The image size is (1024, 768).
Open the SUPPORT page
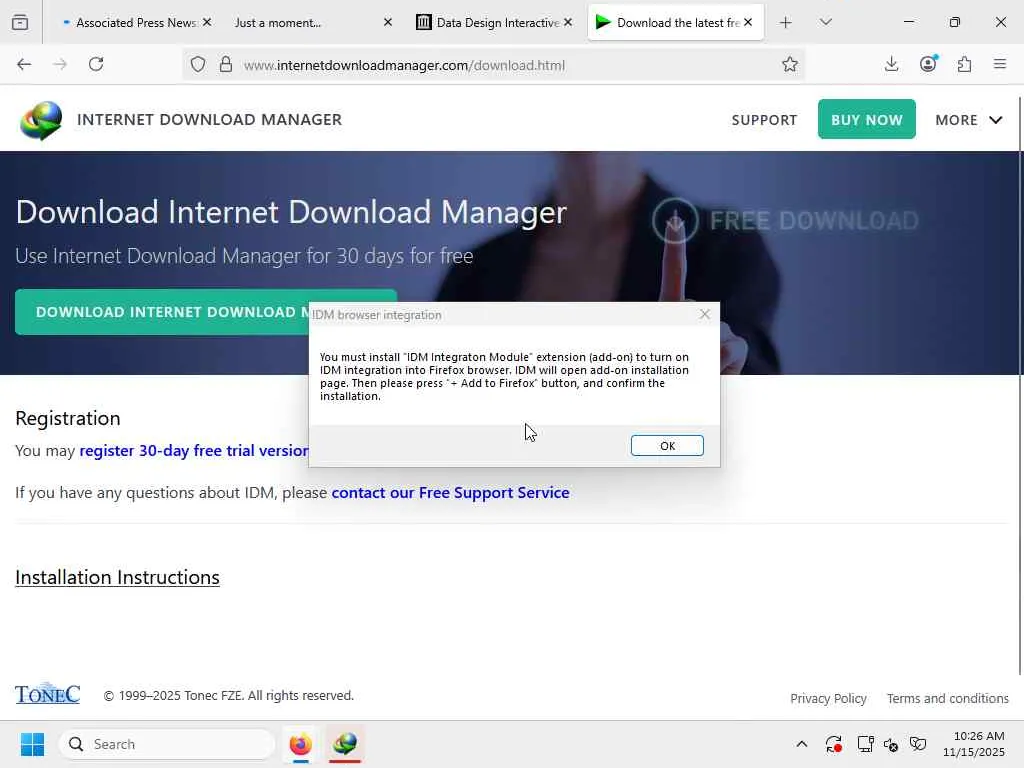[764, 120]
